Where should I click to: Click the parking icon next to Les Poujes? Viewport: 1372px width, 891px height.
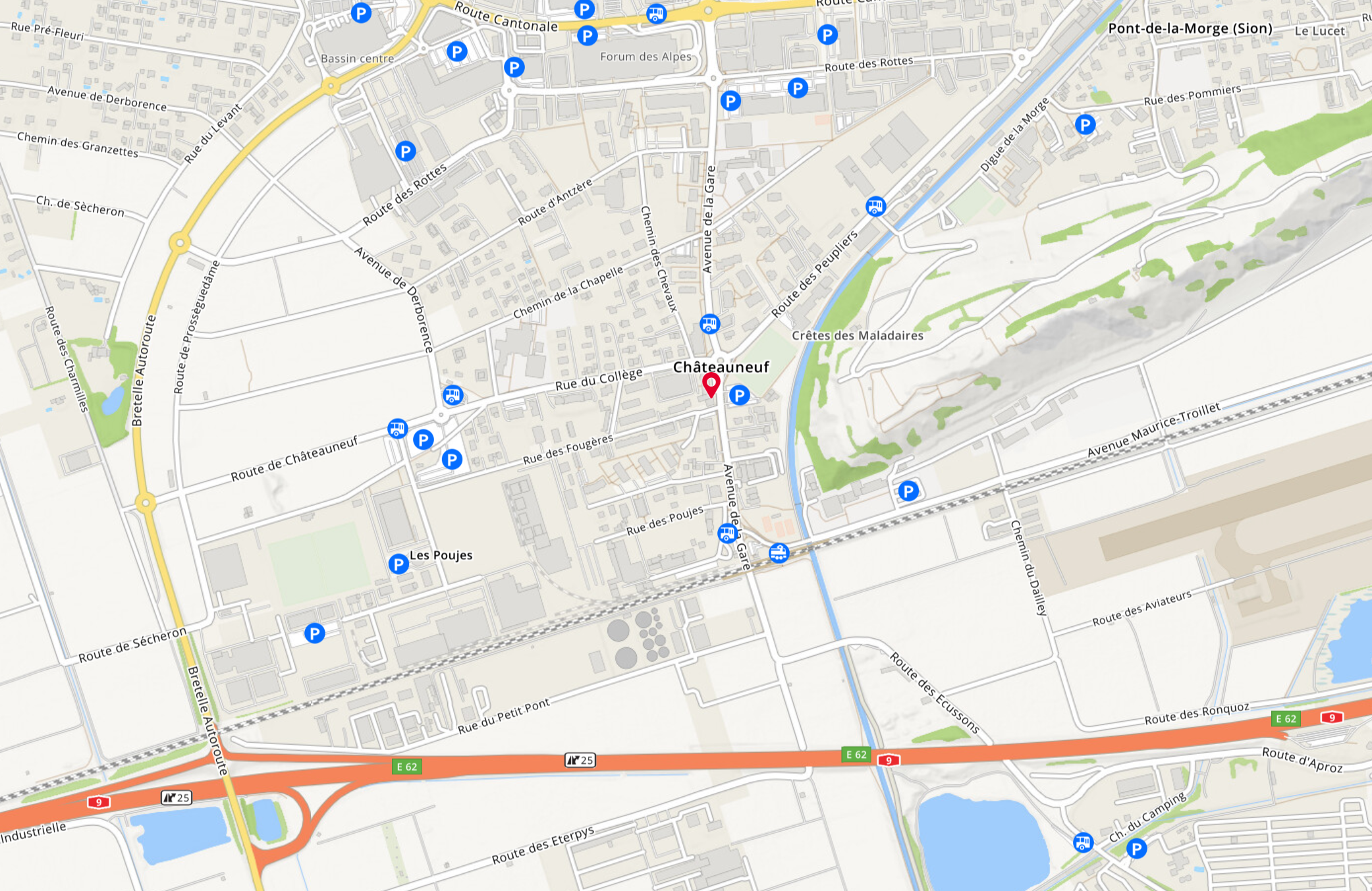(x=398, y=564)
